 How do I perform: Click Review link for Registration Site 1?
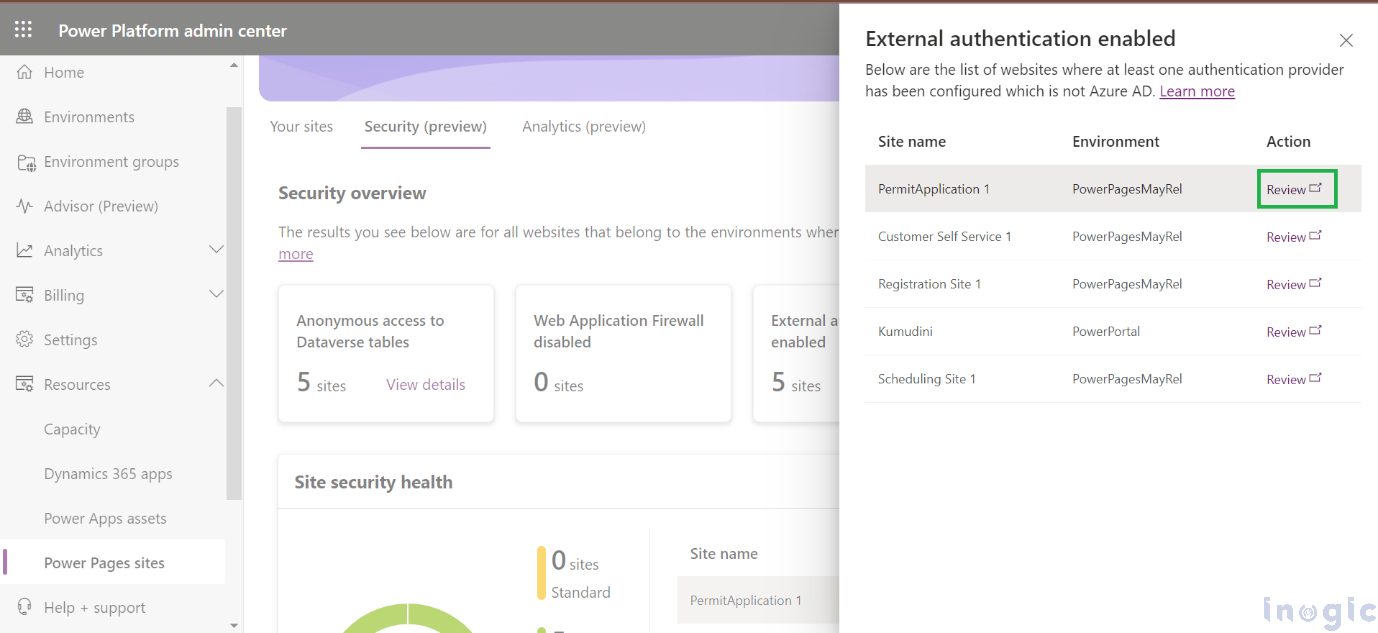click(x=1286, y=284)
